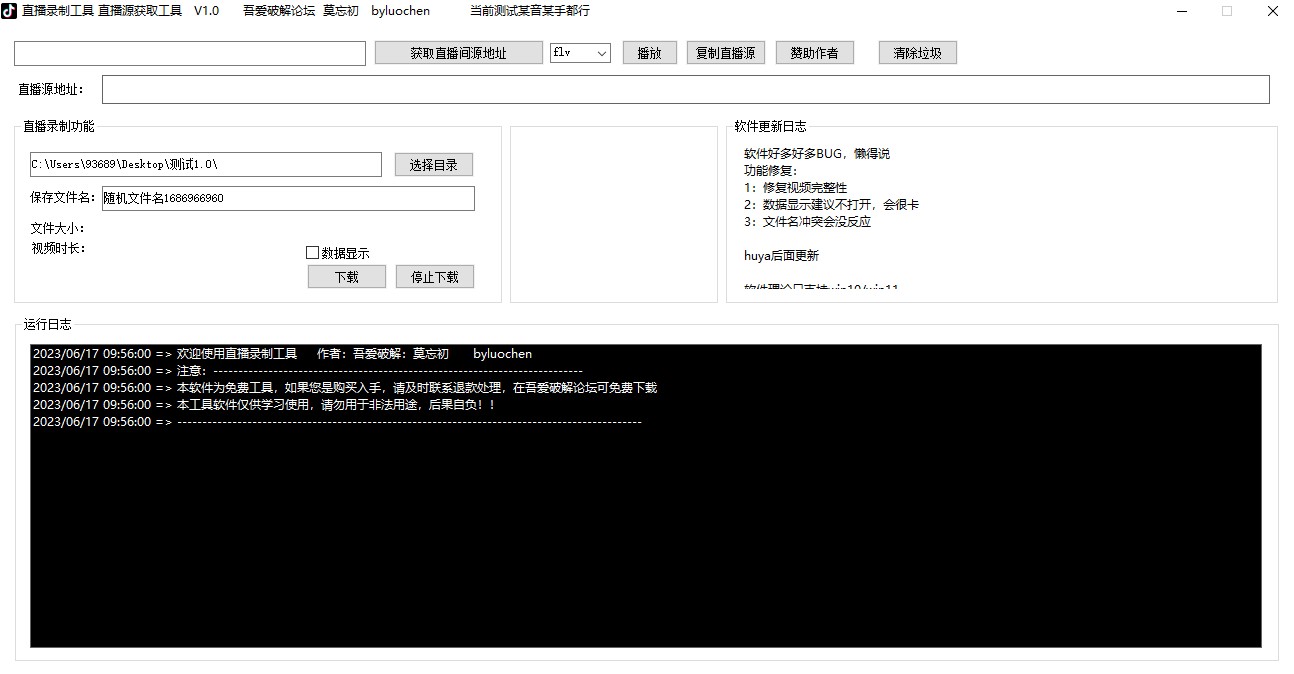Click the save directory path textbox

[x=203, y=164]
